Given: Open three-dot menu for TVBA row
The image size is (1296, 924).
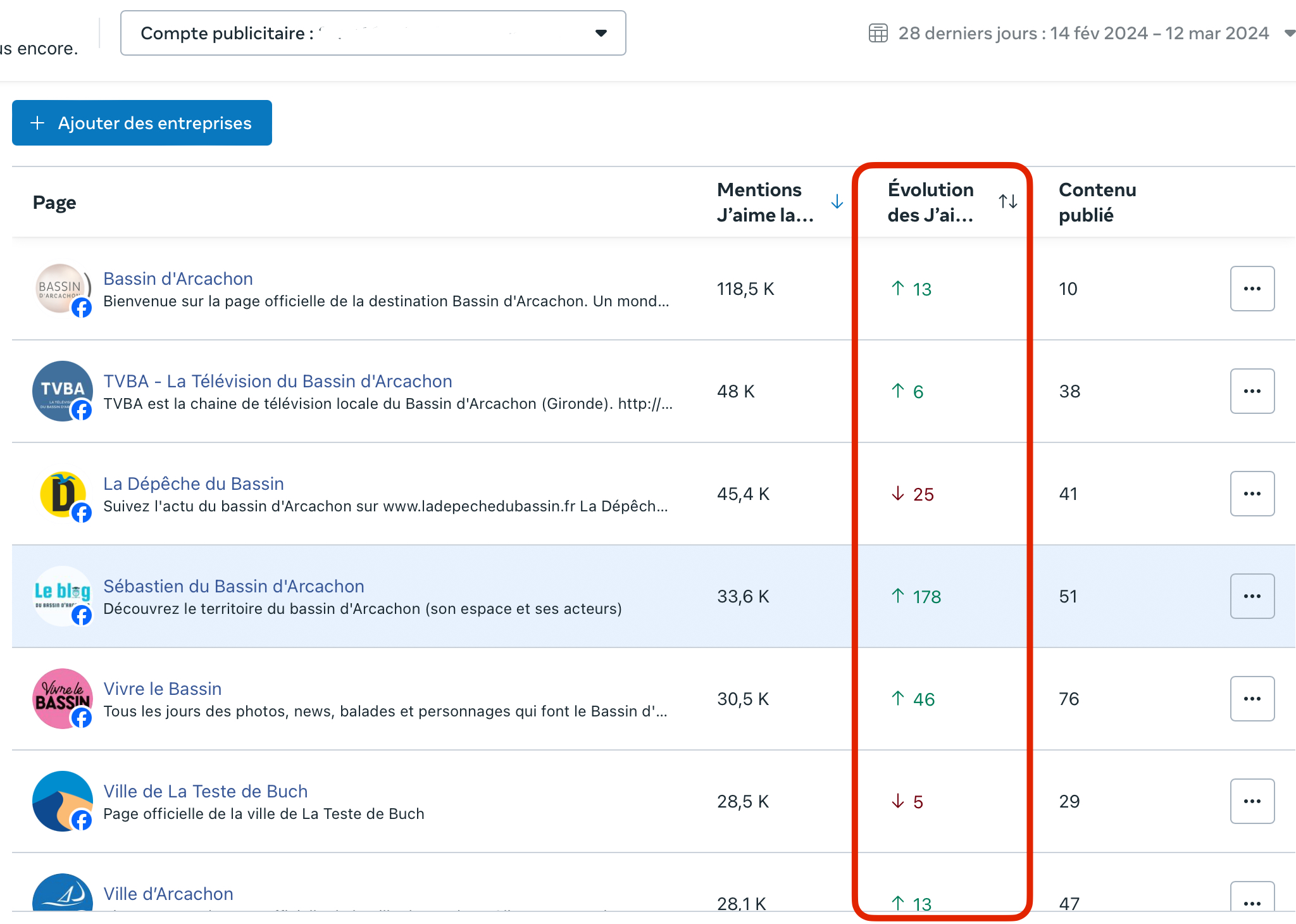Looking at the screenshot, I should coord(1252,391).
